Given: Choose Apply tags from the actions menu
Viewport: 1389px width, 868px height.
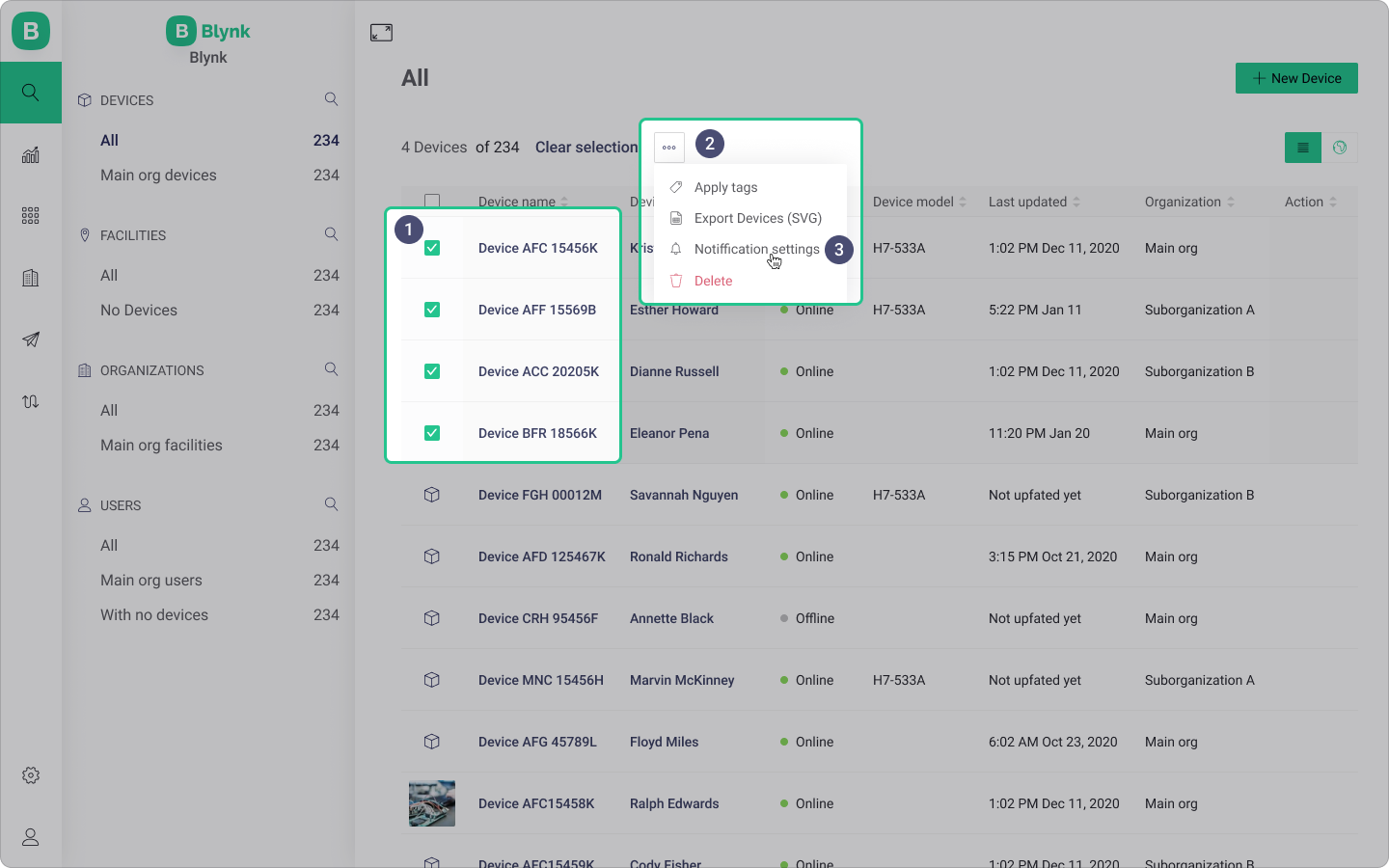Looking at the screenshot, I should click(x=725, y=187).
